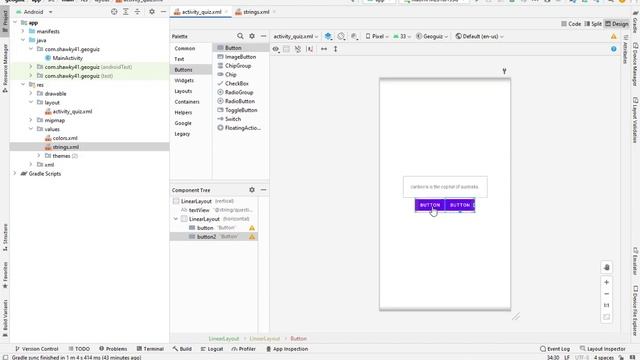The width and height of the screenshot is (640, 360).
Task: Open palette settings gear
Action: coord(252,36)
